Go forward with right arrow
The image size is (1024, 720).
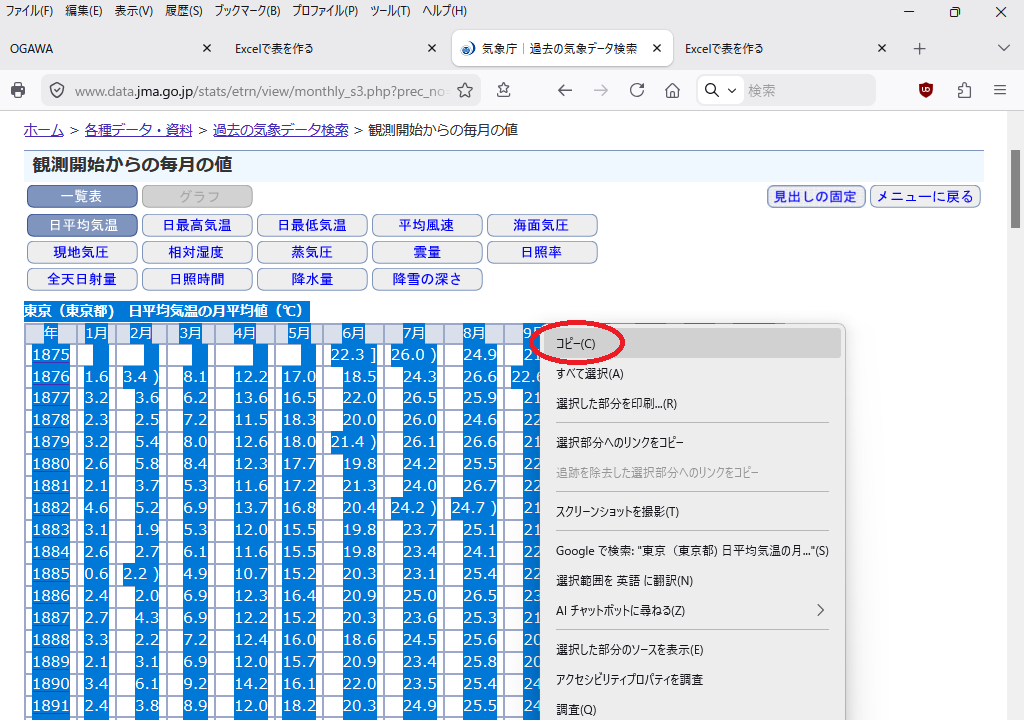click(601, 90)
